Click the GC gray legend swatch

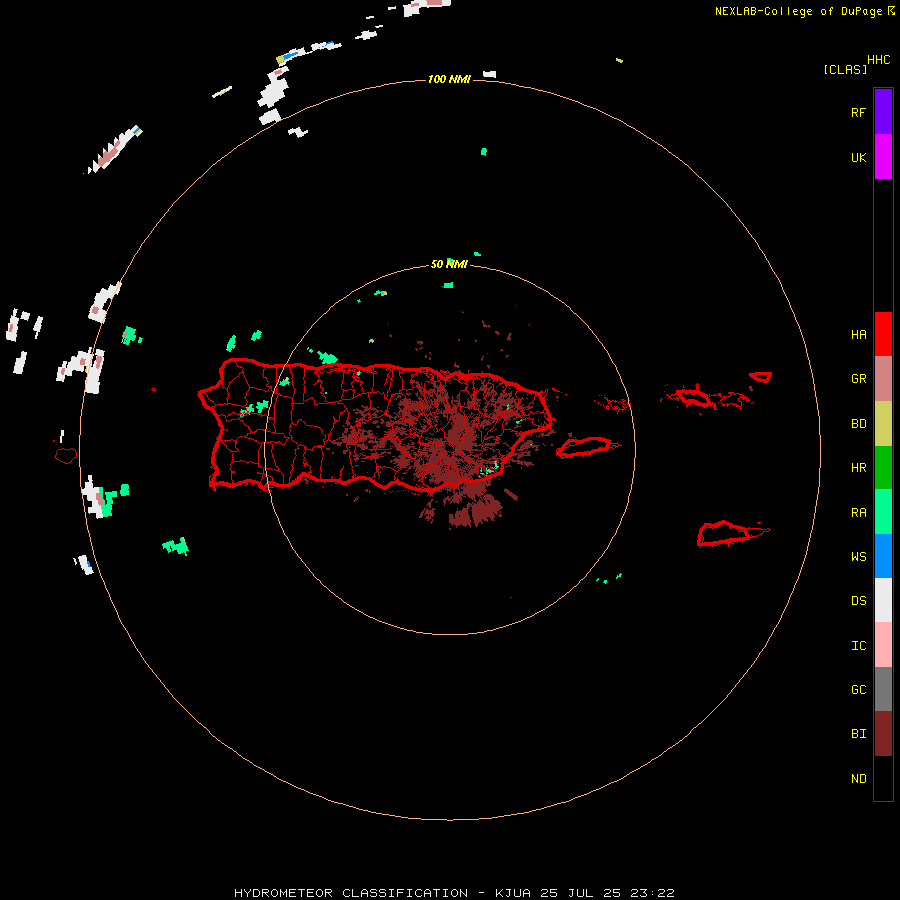[x=883, y=689]
